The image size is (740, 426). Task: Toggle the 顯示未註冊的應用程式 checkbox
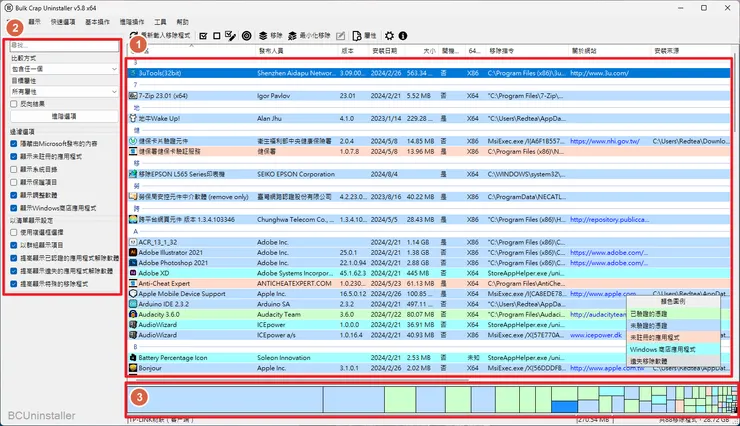[14, 157]
